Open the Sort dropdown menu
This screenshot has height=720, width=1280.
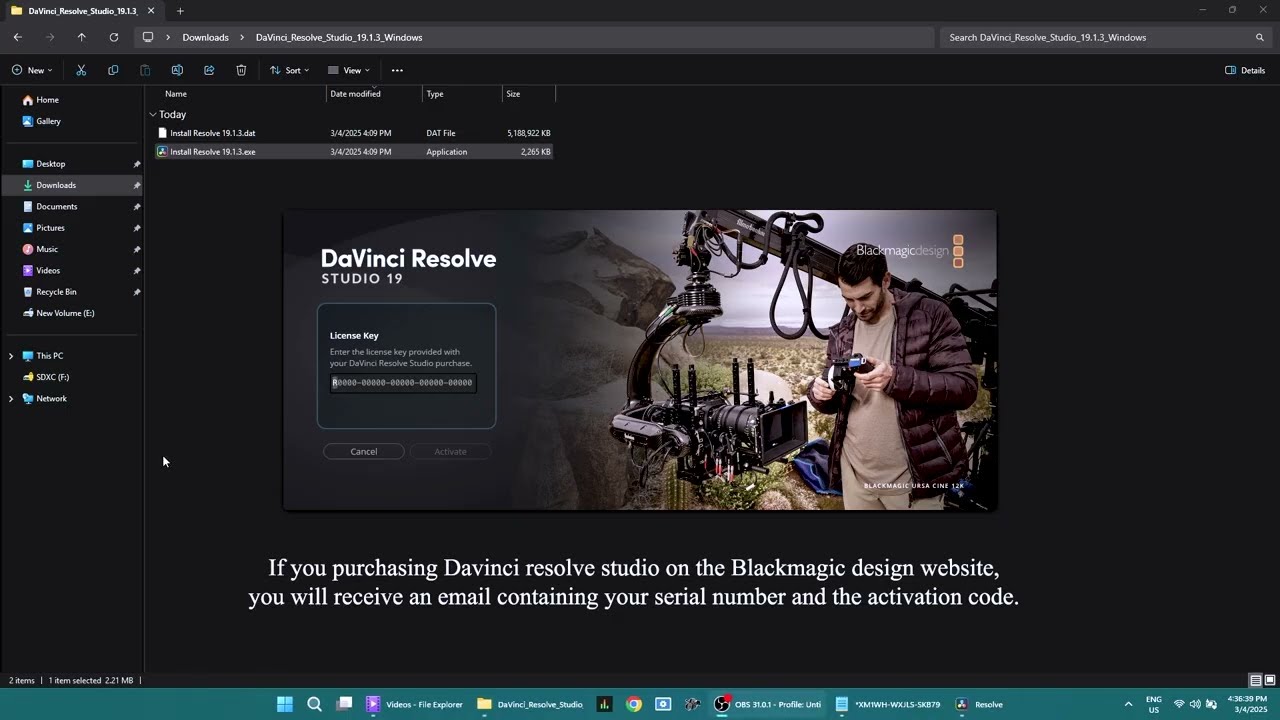pos(290,70)
